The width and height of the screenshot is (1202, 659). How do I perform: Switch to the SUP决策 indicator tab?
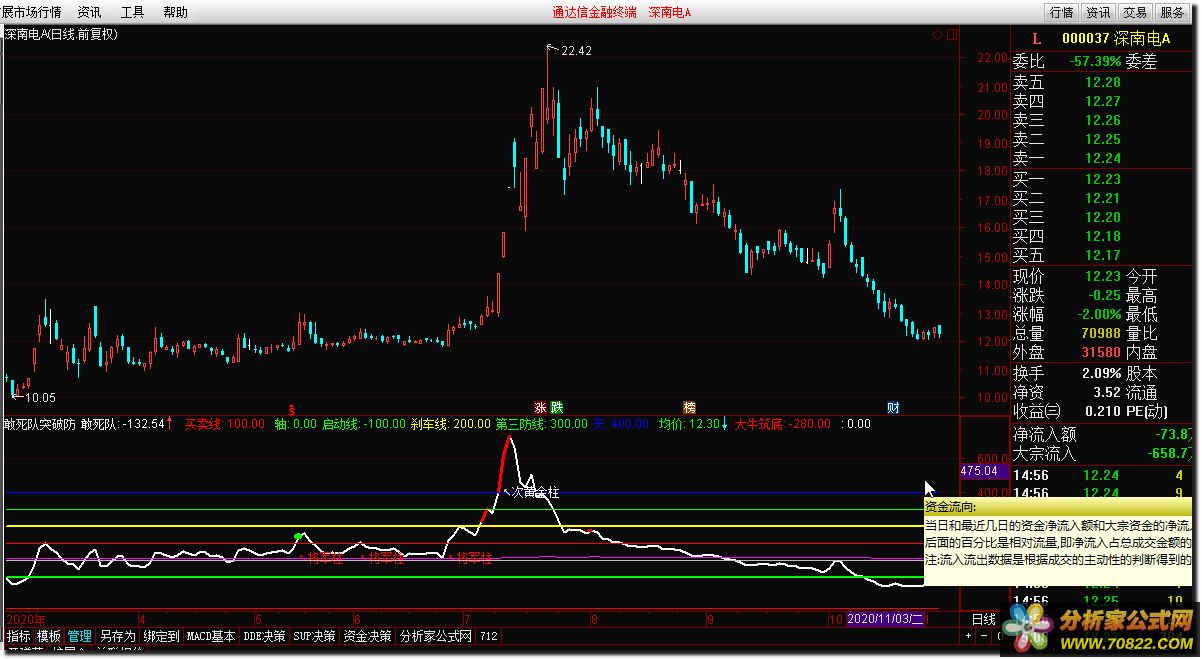(314, 636)
